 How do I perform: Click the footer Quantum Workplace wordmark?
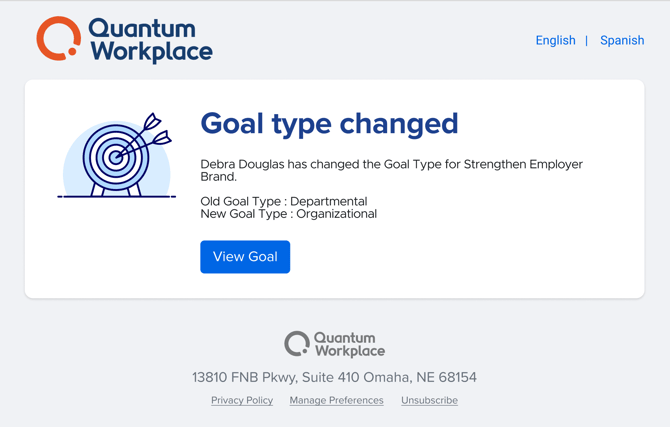tap(349, 344)
